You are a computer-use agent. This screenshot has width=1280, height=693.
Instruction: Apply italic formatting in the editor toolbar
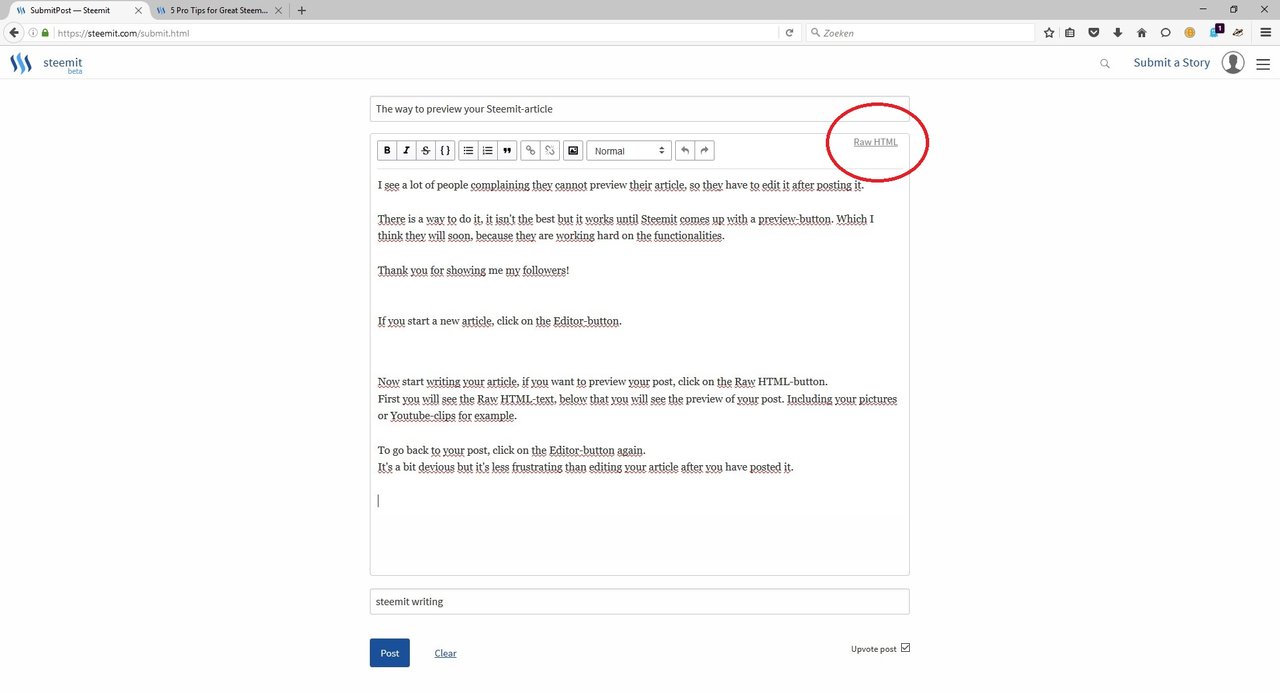pyautogui.click(x=406, y=151)
